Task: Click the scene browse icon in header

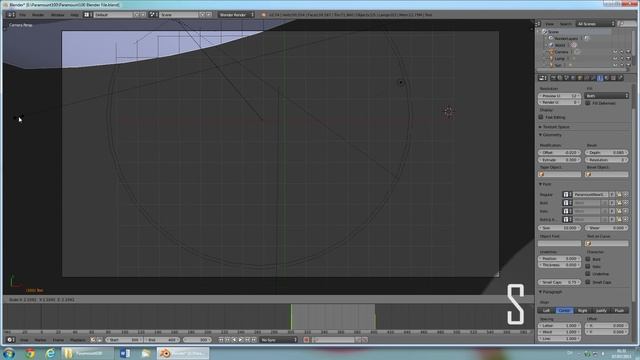Action: 153,15
